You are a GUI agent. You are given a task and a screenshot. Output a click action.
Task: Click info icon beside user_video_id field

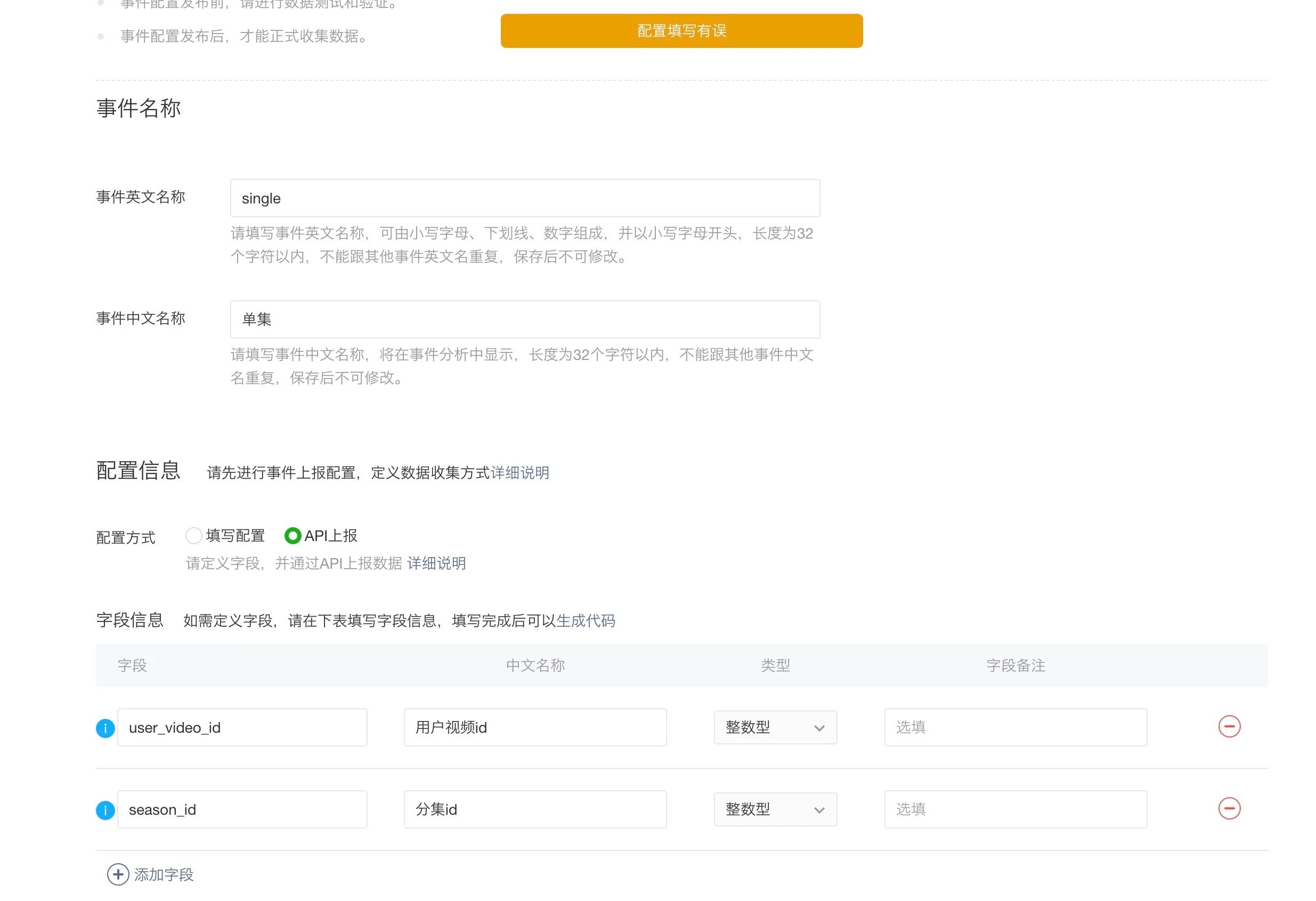tap(105, 728)
